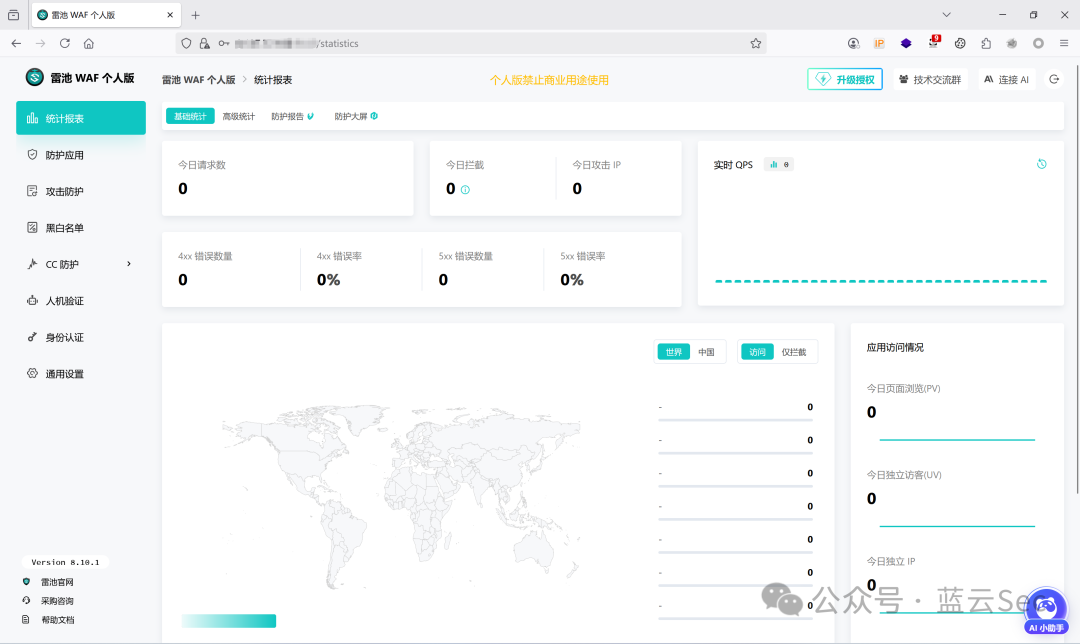Select 访问 data filter

pos(758,352)
